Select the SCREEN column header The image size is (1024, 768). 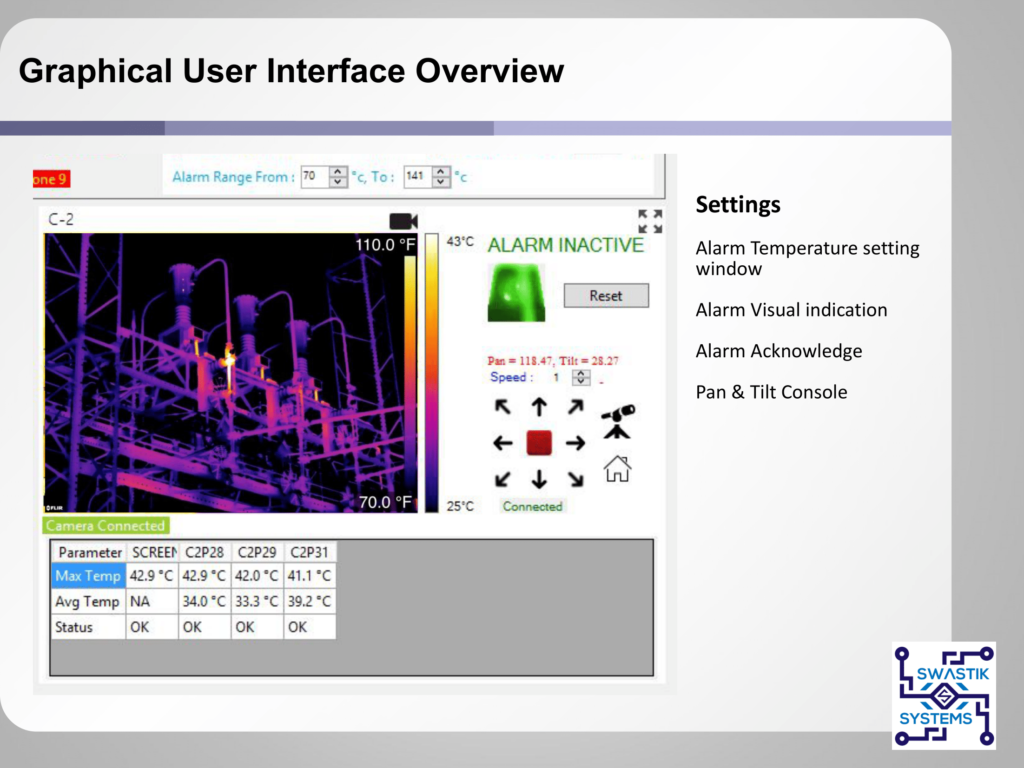(152, 552)
